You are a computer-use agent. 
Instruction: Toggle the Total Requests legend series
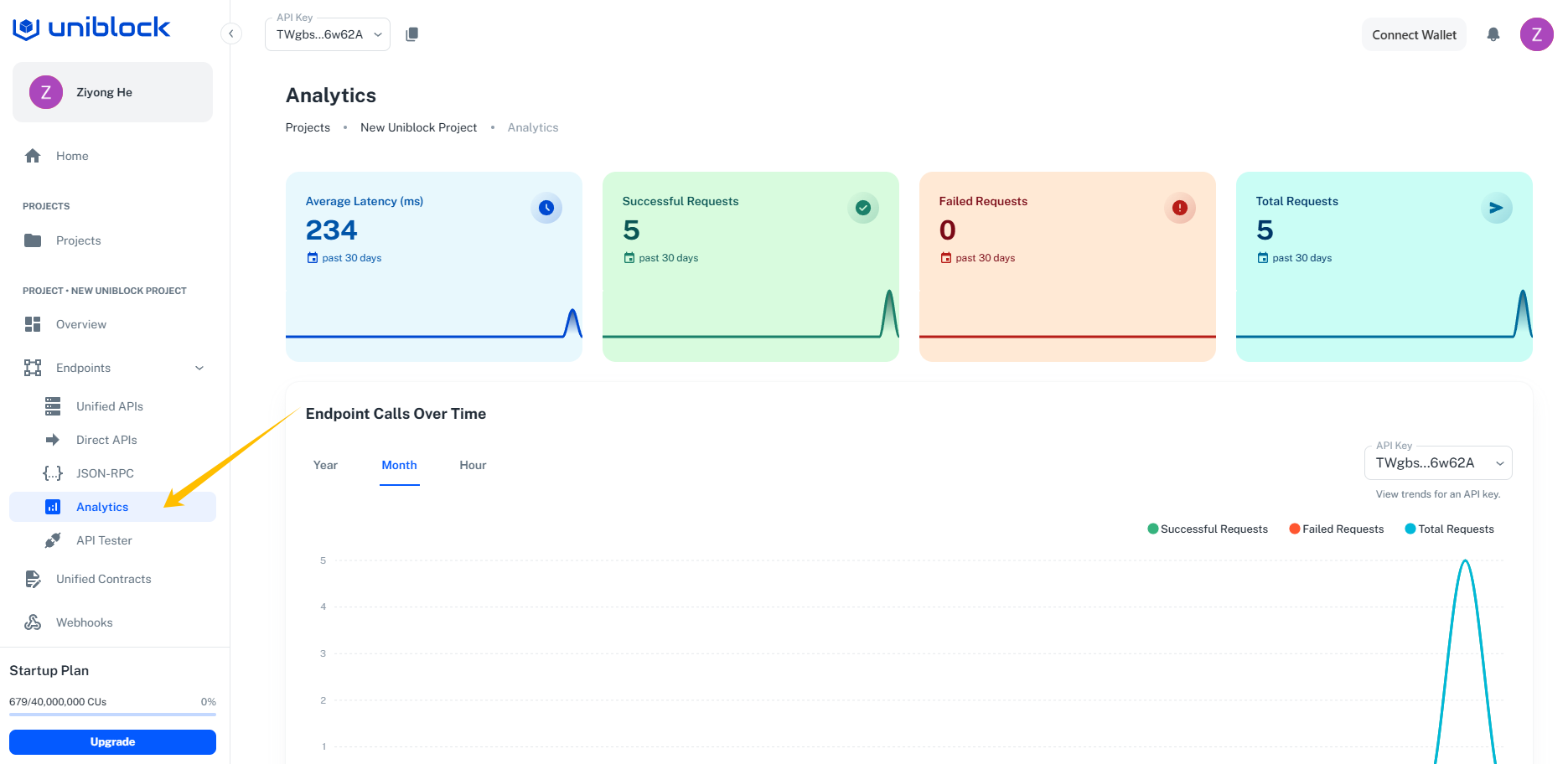[x=1450, y=529]
